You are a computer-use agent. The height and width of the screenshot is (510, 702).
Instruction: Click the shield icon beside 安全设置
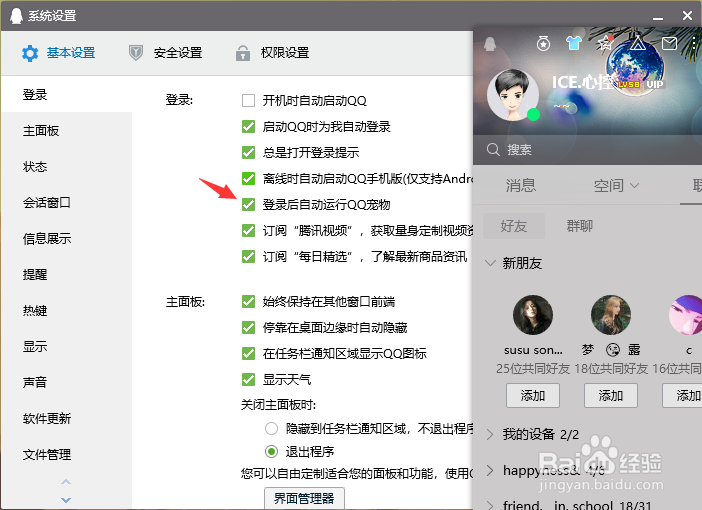point(136,53)
